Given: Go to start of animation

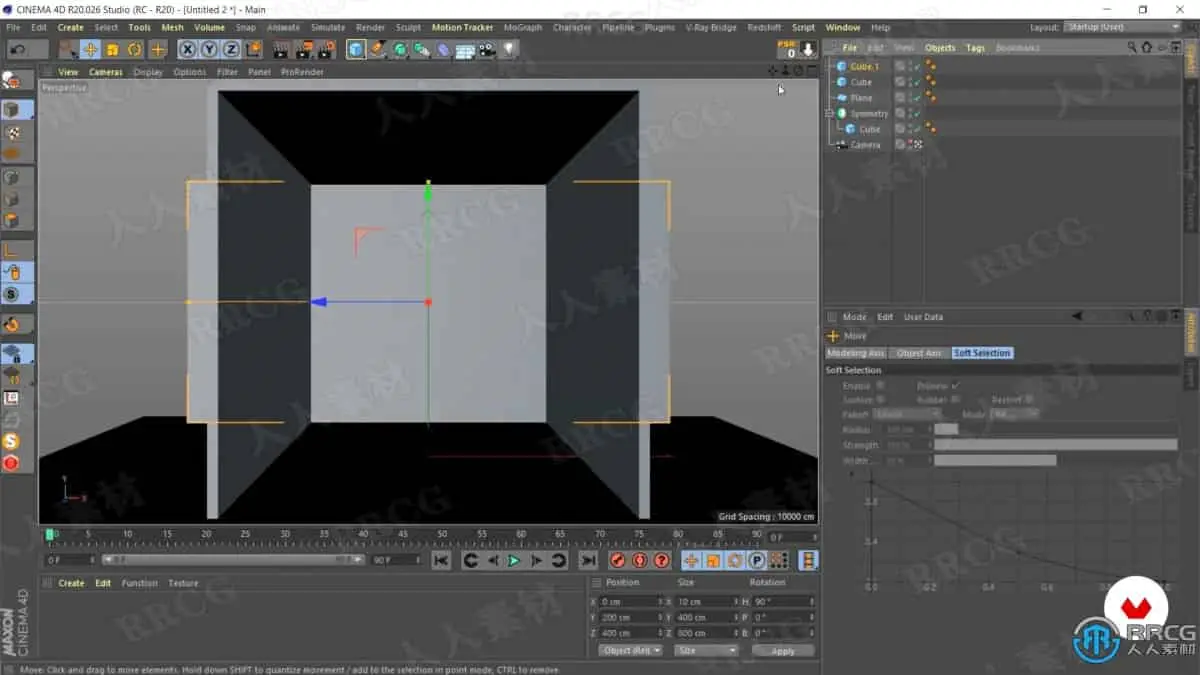Looking at the screenshot, I should 441,561.
